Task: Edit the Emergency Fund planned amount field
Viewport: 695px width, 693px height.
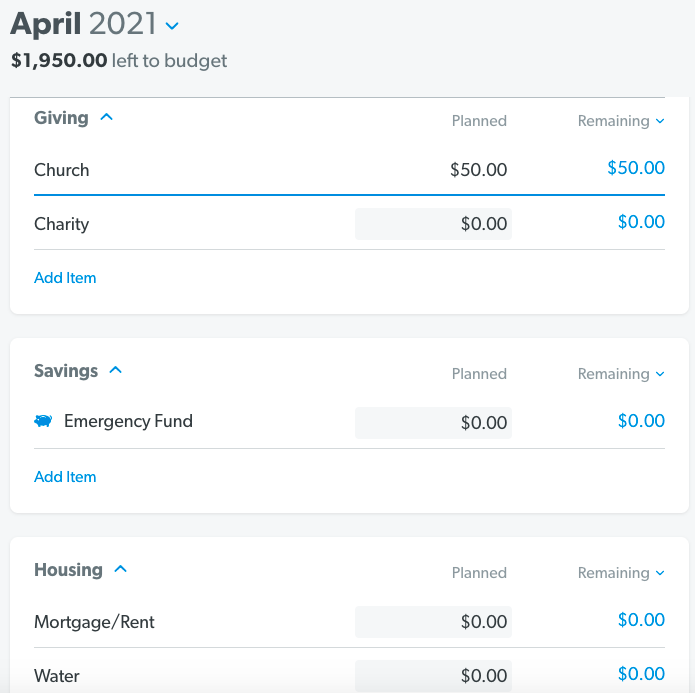Action: [433, 423]
